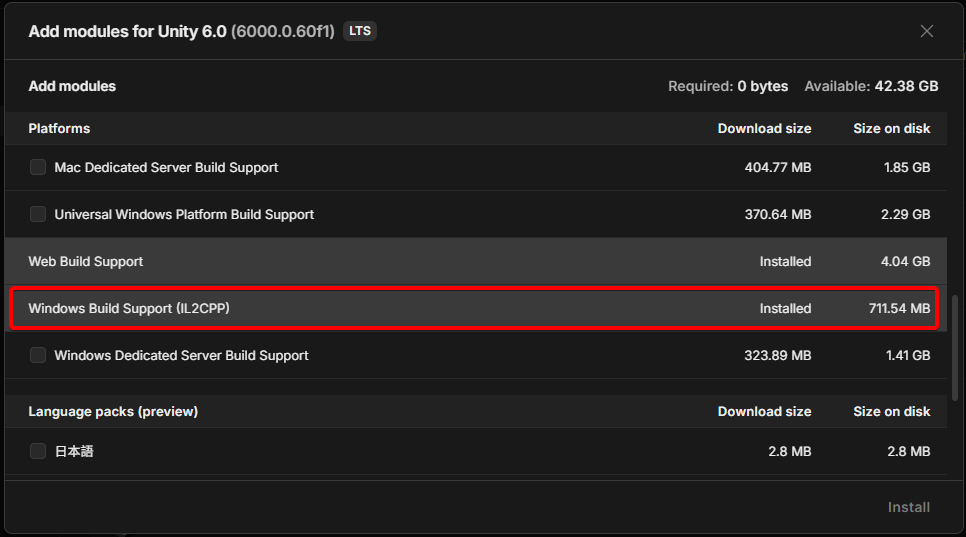This screenshot has width=966, height=537.
Task: Click the Universal Windows Platform Build Support label
Action: point(184,214)
